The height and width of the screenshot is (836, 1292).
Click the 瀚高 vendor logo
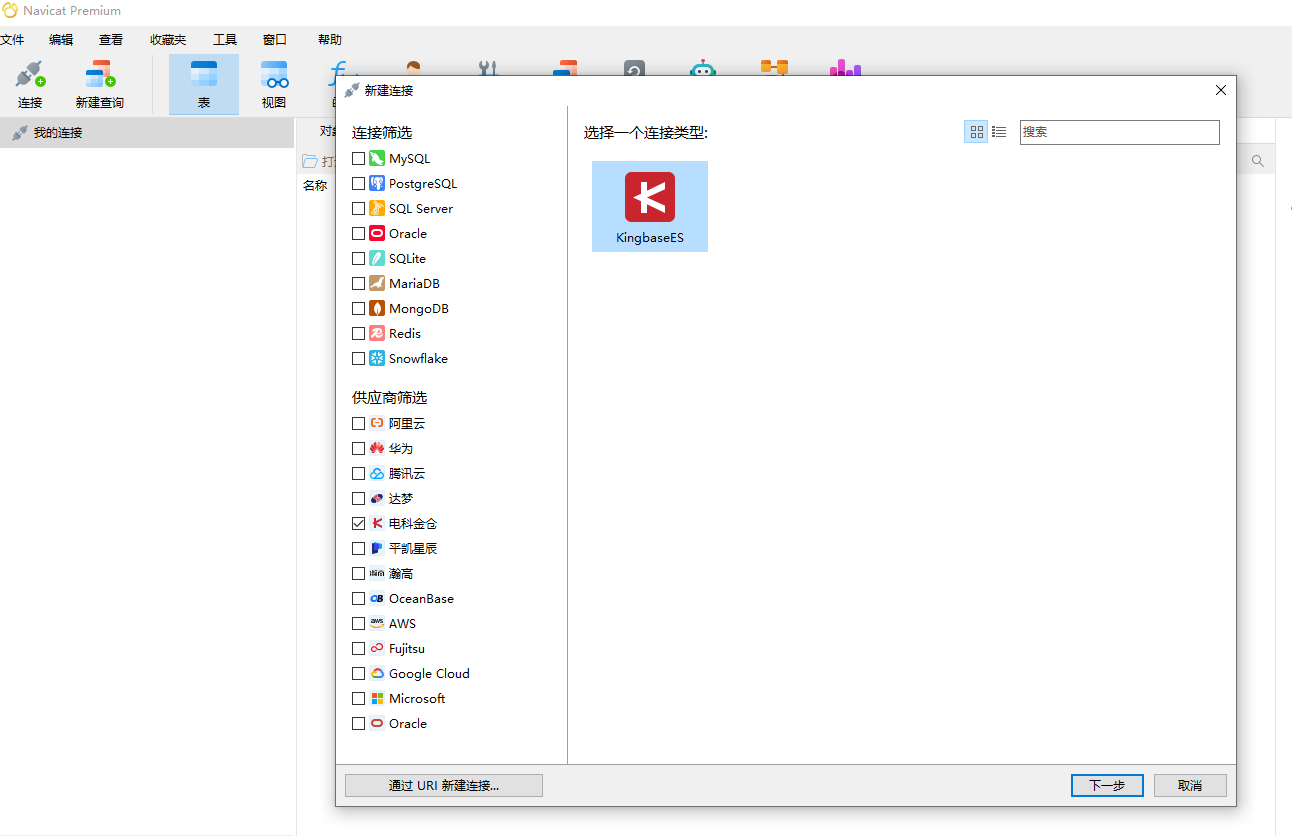tap(377, 573)
